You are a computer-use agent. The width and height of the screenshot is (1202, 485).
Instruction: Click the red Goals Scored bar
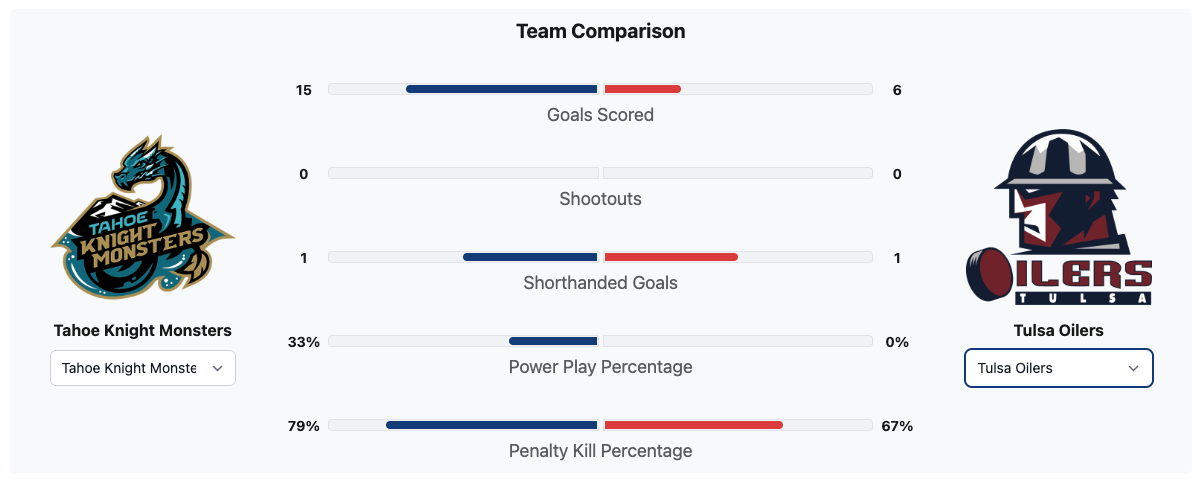[643, 89]
